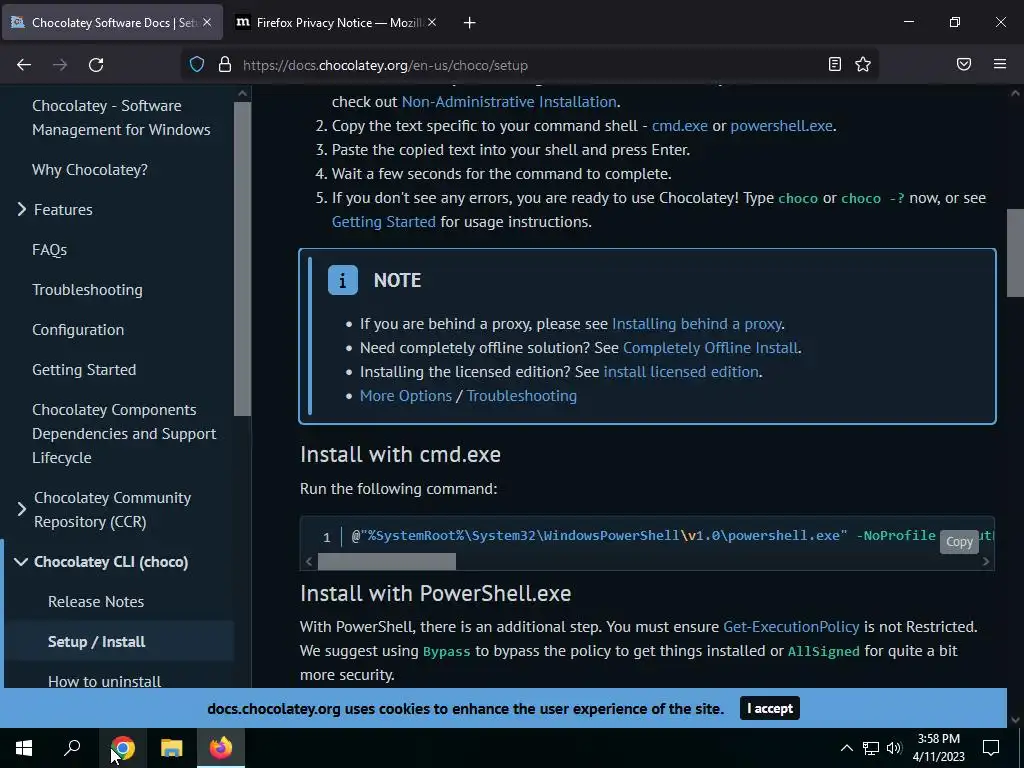This screenshot has height=768, width=1024.
Task: Open the volume control tray icon
Action: [894, 748]
